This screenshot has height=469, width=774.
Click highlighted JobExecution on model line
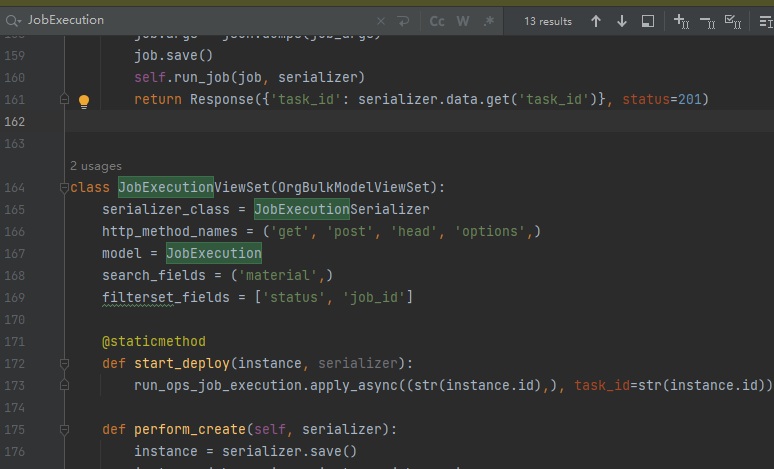pyautogui.click(x=214, y=254)
